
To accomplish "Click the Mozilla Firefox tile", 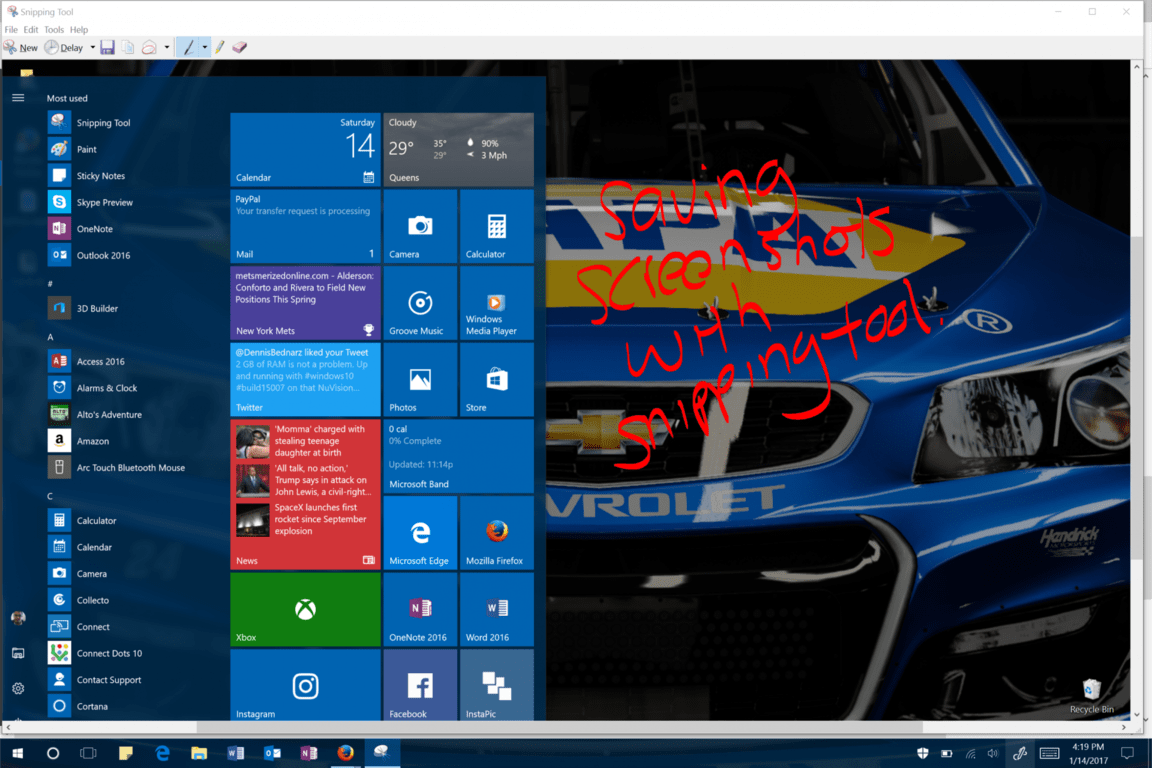I will (x=497, y=533).
